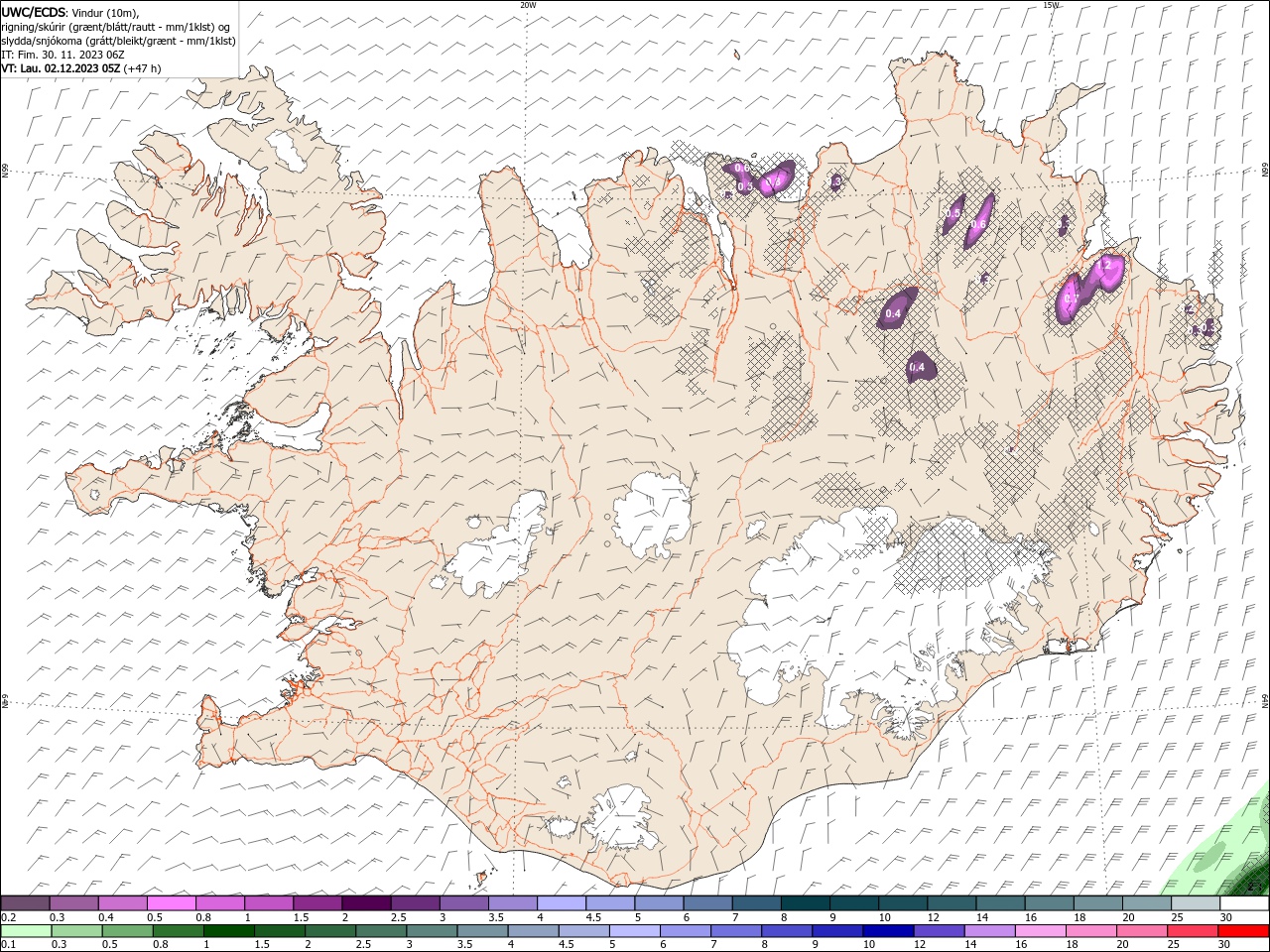Click the Hofsjökull glacier in central Iceland
This screenshot has width=1270, height=952.
pos(653,514)
